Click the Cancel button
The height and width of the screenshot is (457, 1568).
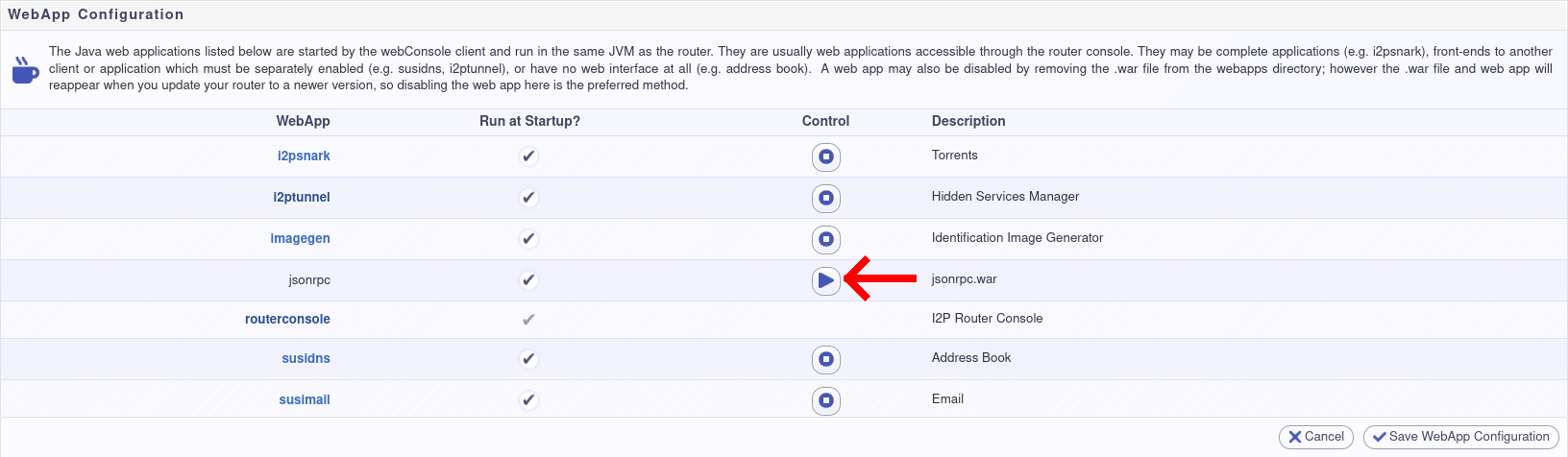click(x=1316, y=437)
